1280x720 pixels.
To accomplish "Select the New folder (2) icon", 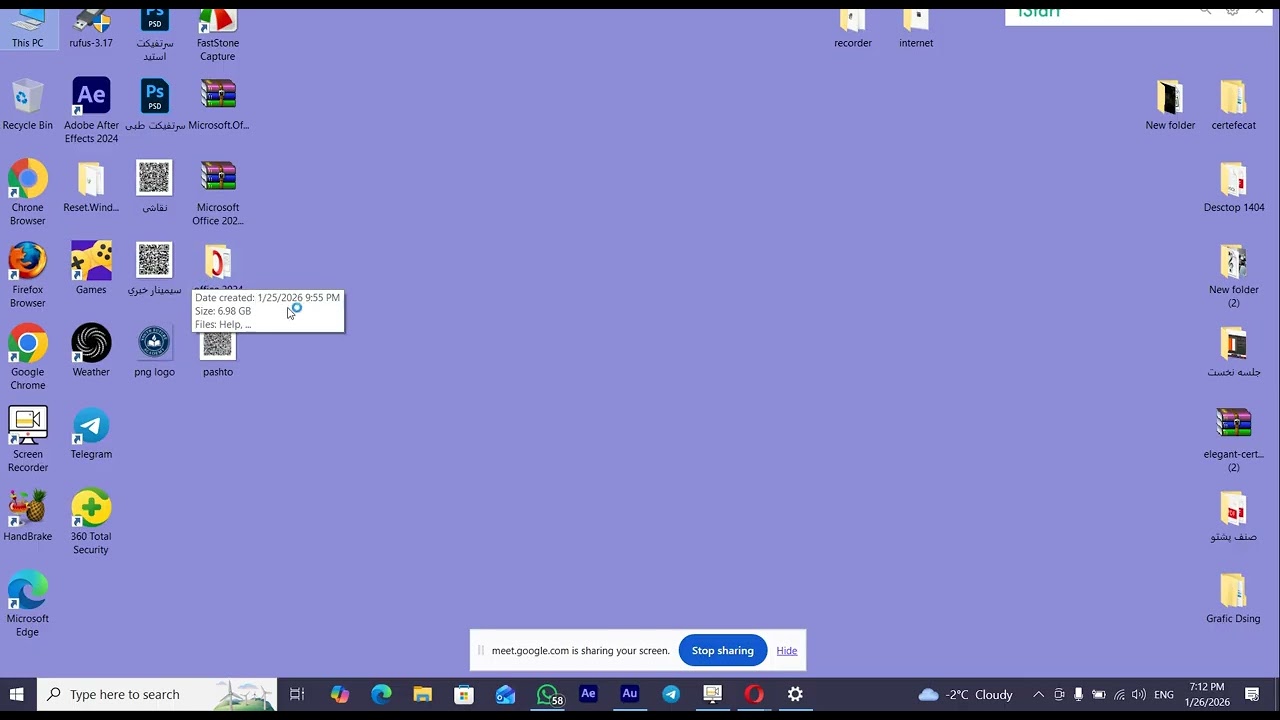I will [x=1234, y=275].
